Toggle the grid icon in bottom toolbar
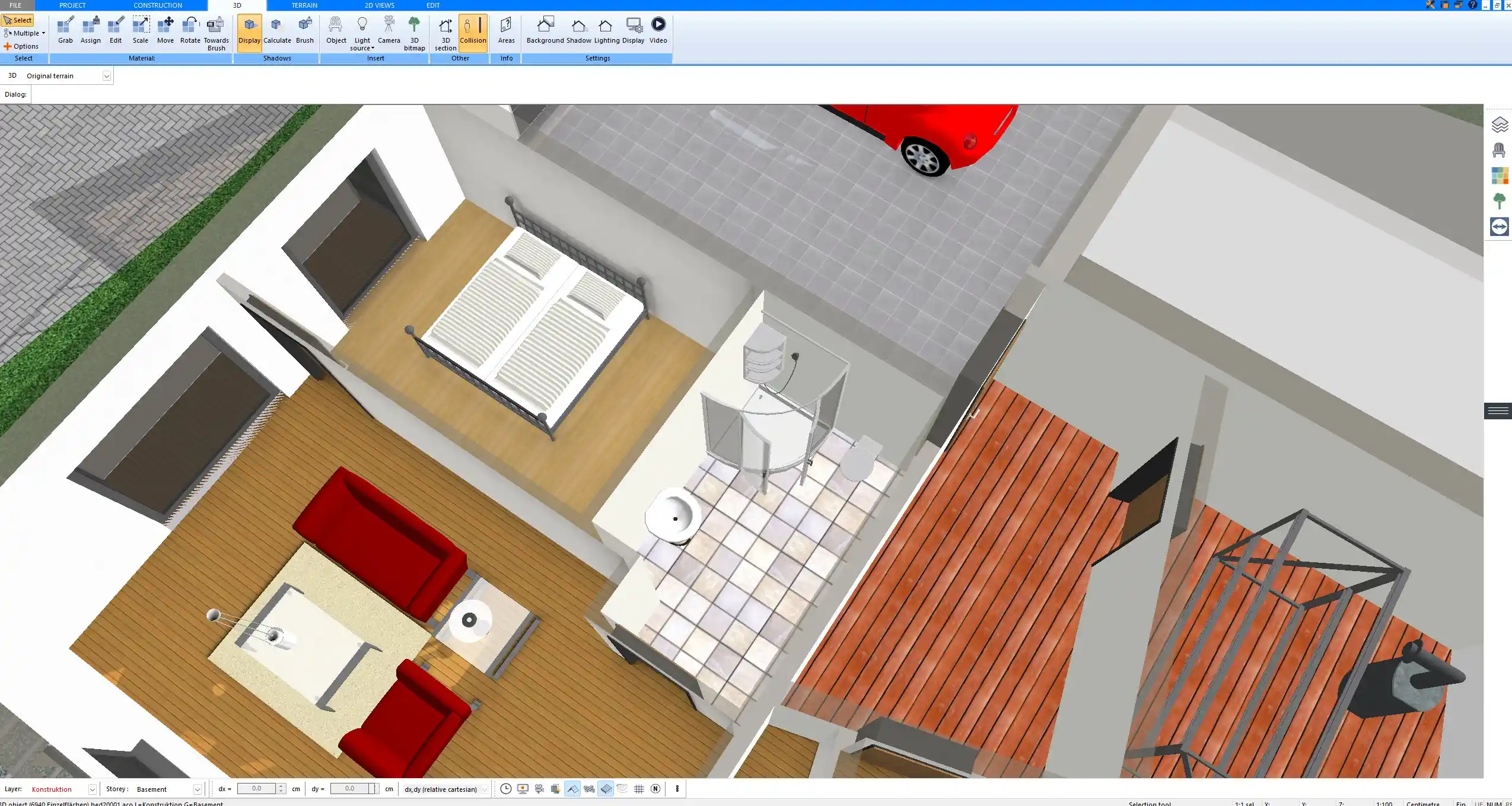This screenshot has height=806, width=1512. pos(639,789)
